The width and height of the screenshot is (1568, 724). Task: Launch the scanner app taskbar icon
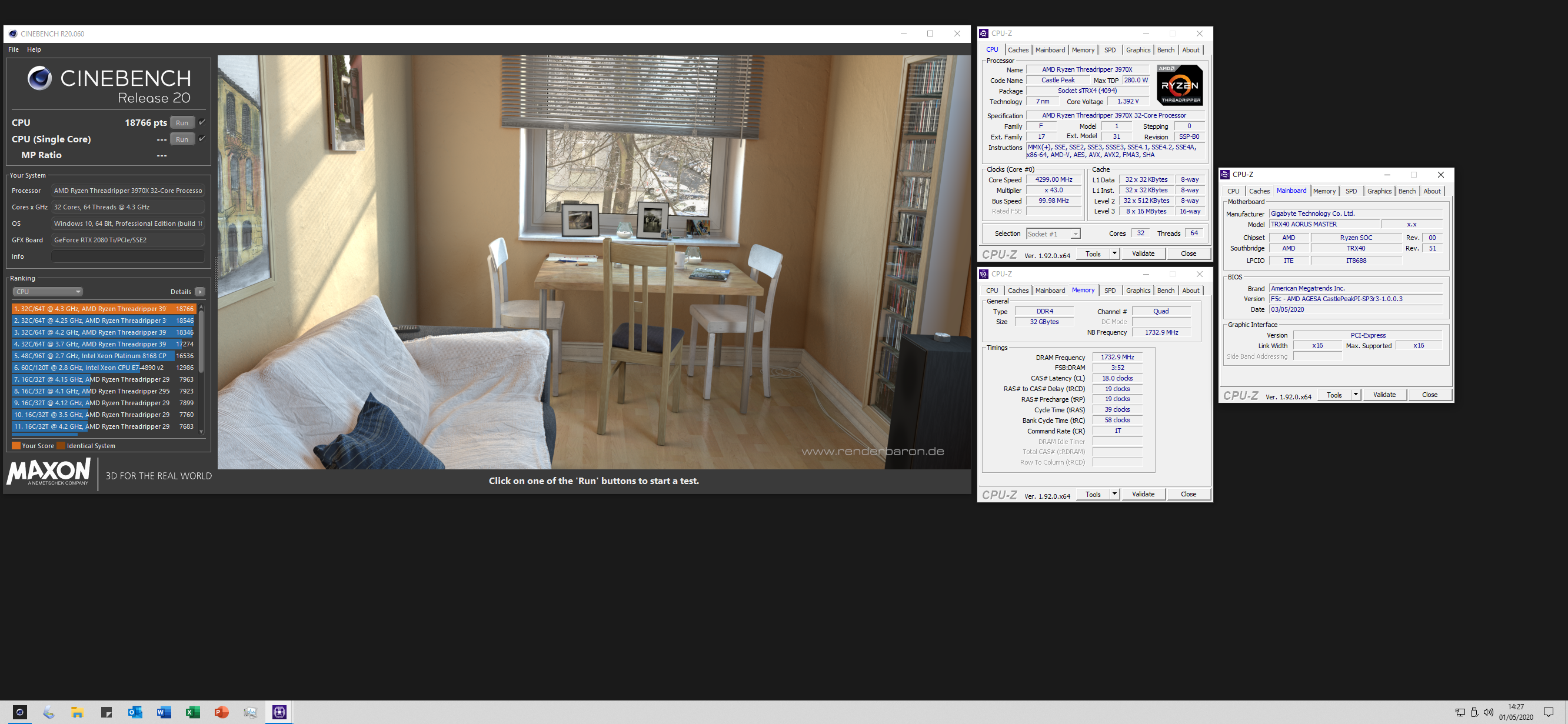49,712
